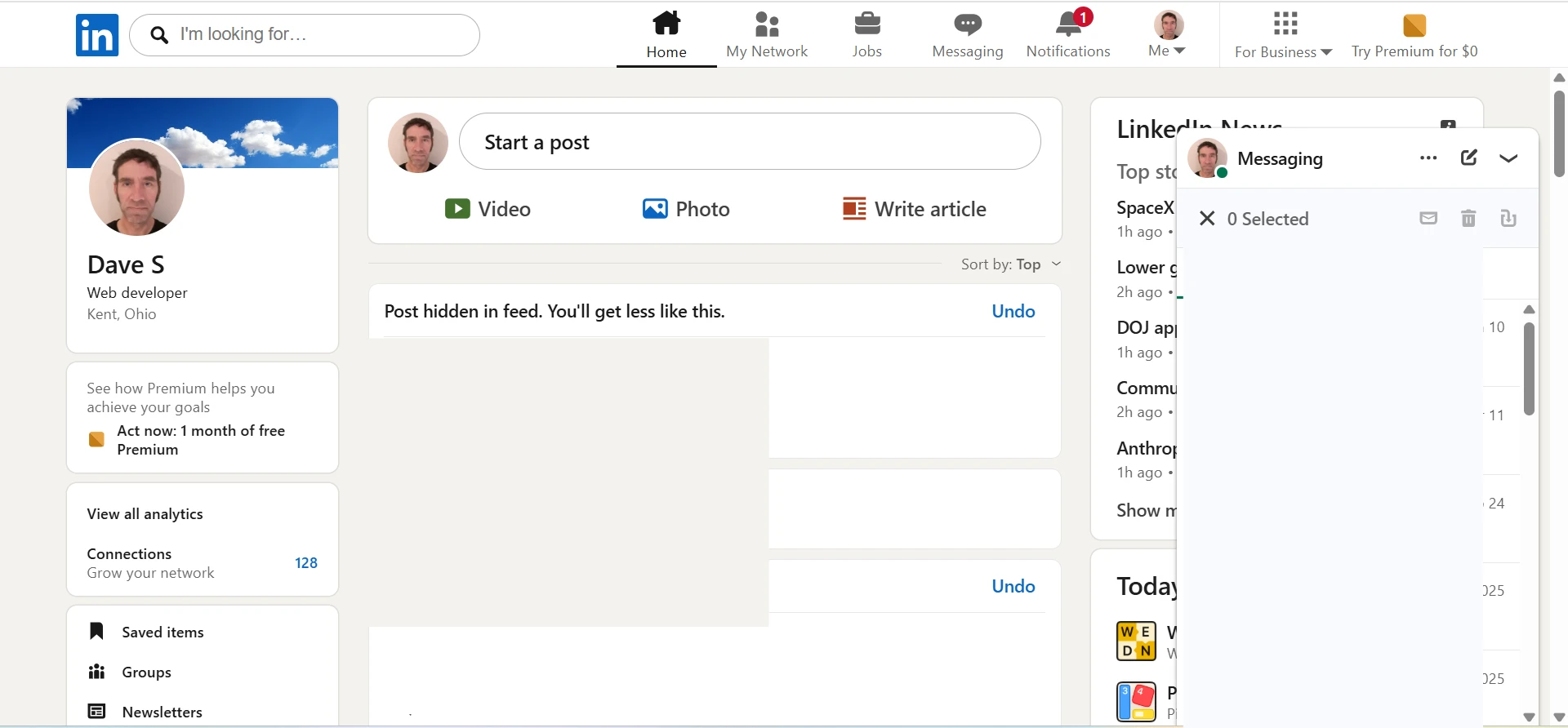The image size is (1568, 728).
Task: Click the avatar beside Start a post
Action: pos(418,143)
